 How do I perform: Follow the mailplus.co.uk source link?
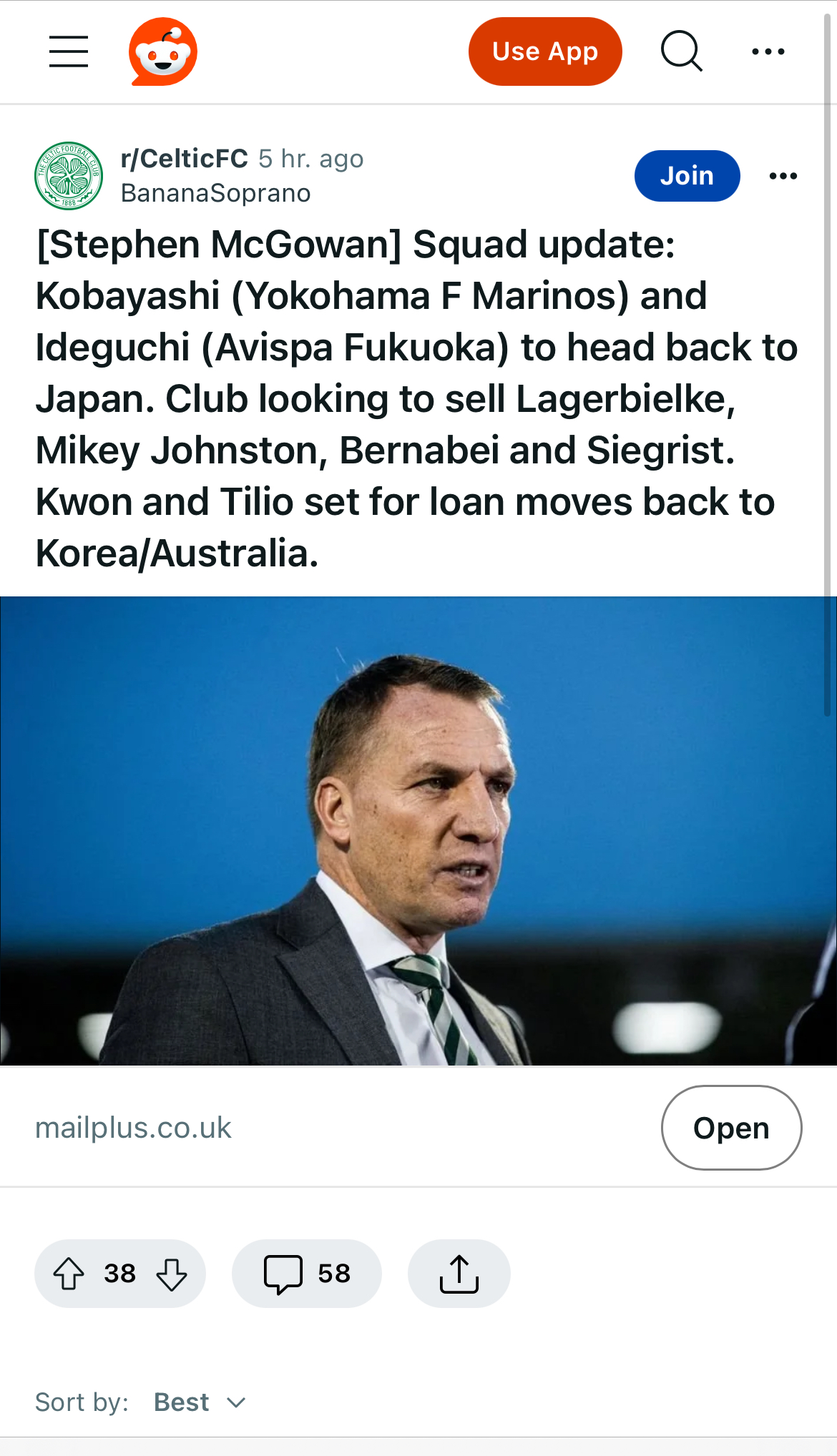(133, 1128)
